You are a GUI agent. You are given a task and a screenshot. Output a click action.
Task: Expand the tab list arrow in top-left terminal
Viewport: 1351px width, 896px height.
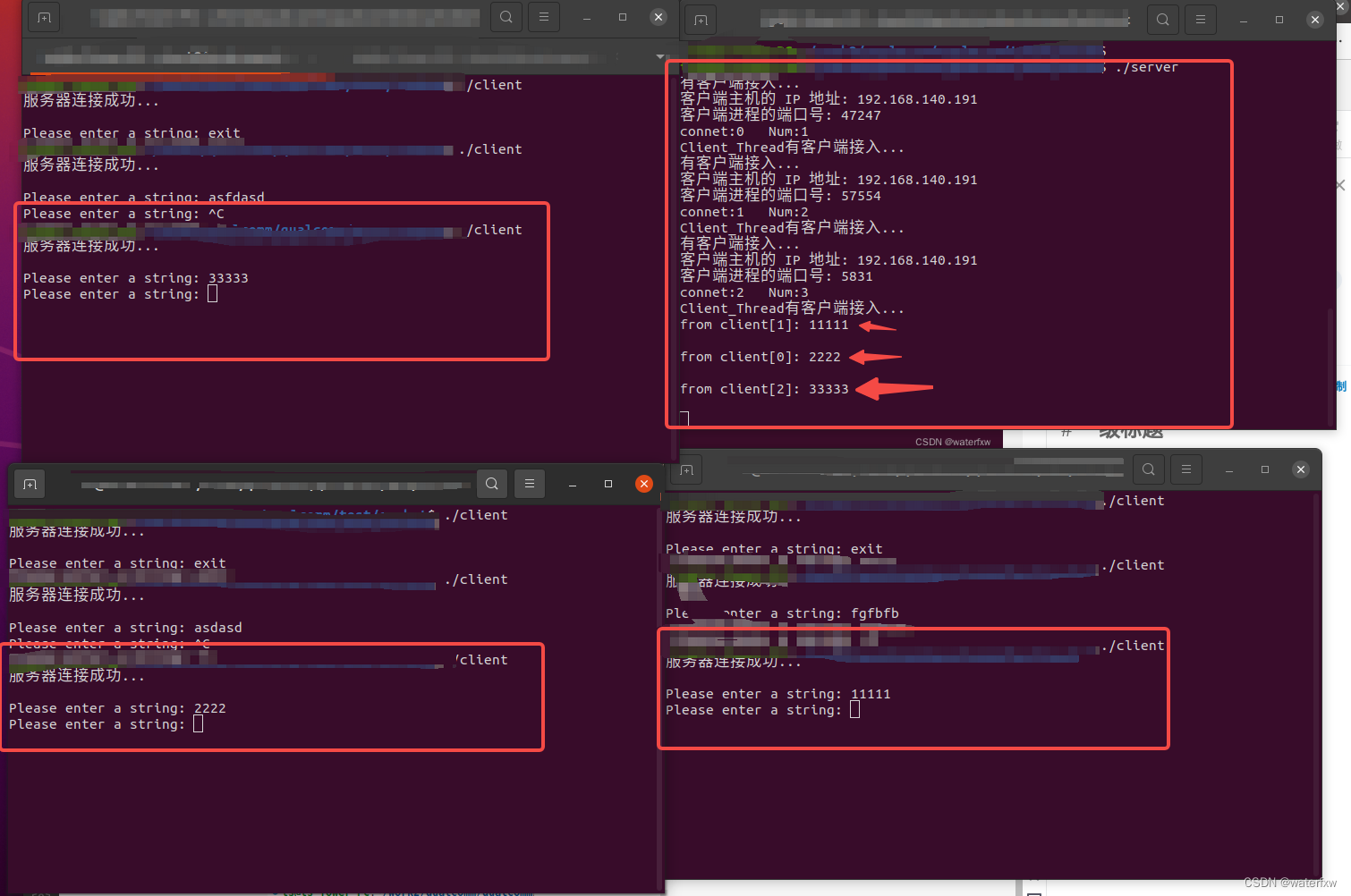pos(660,57)
